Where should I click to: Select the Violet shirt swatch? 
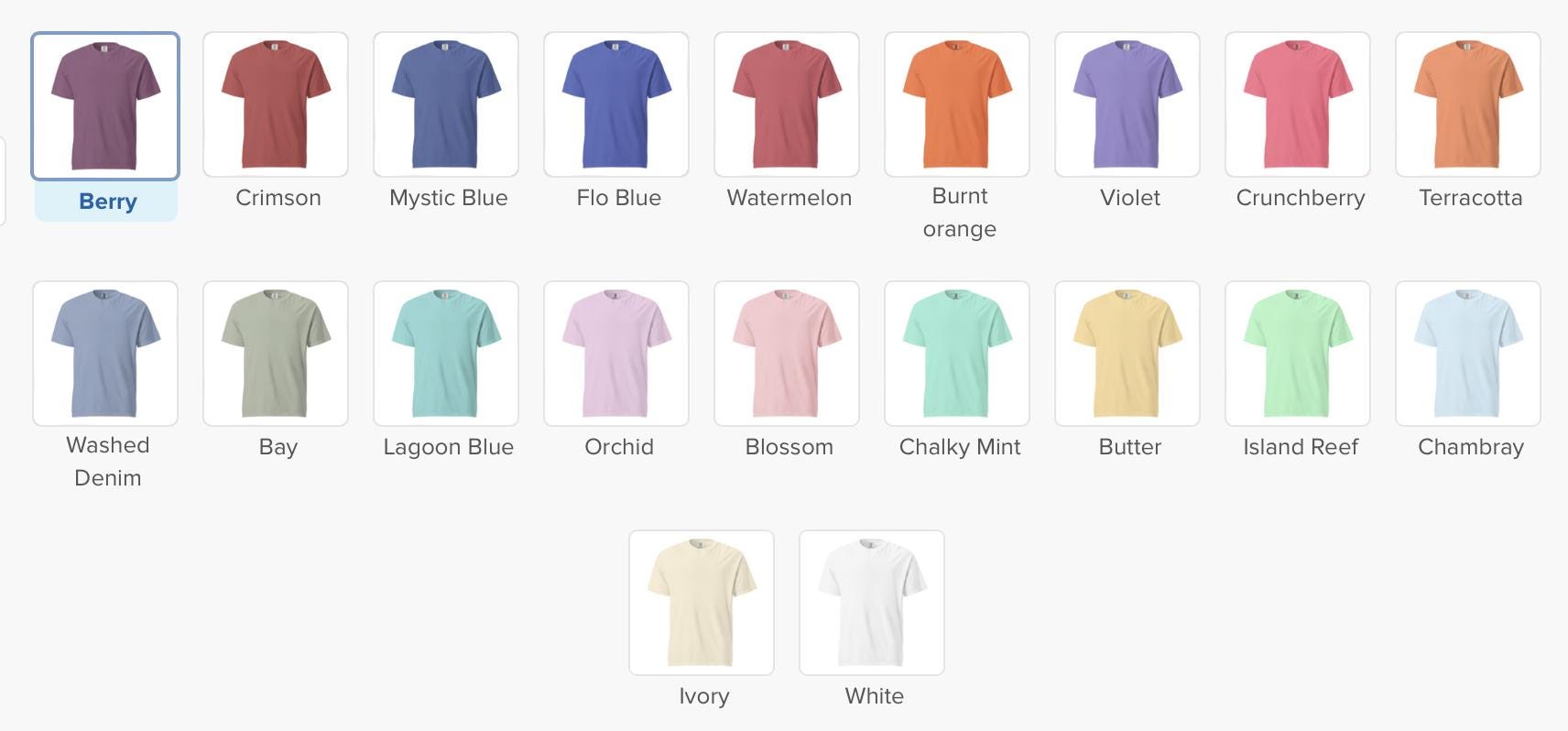(1127, 104)
